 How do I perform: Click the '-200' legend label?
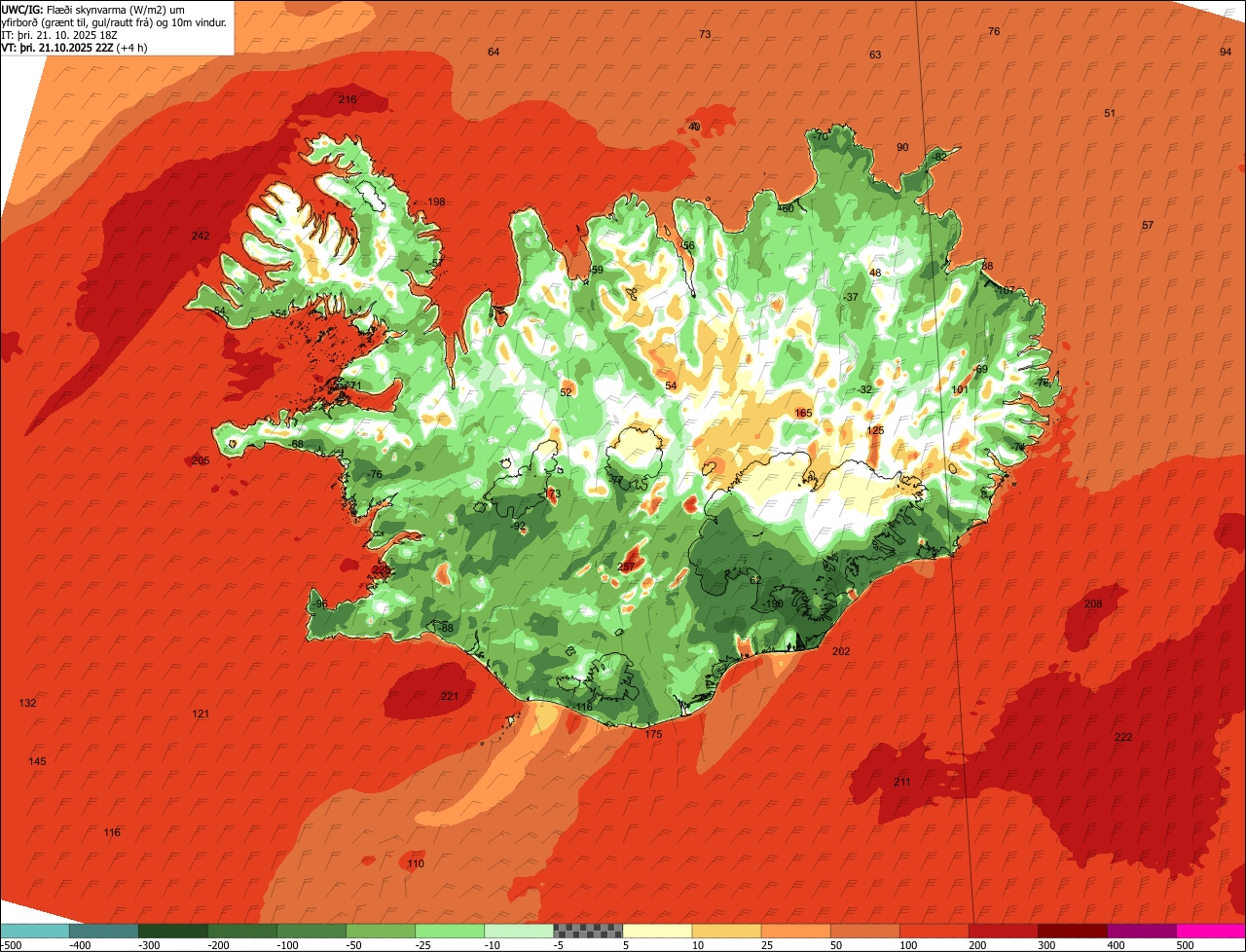(x=218, y=945)
